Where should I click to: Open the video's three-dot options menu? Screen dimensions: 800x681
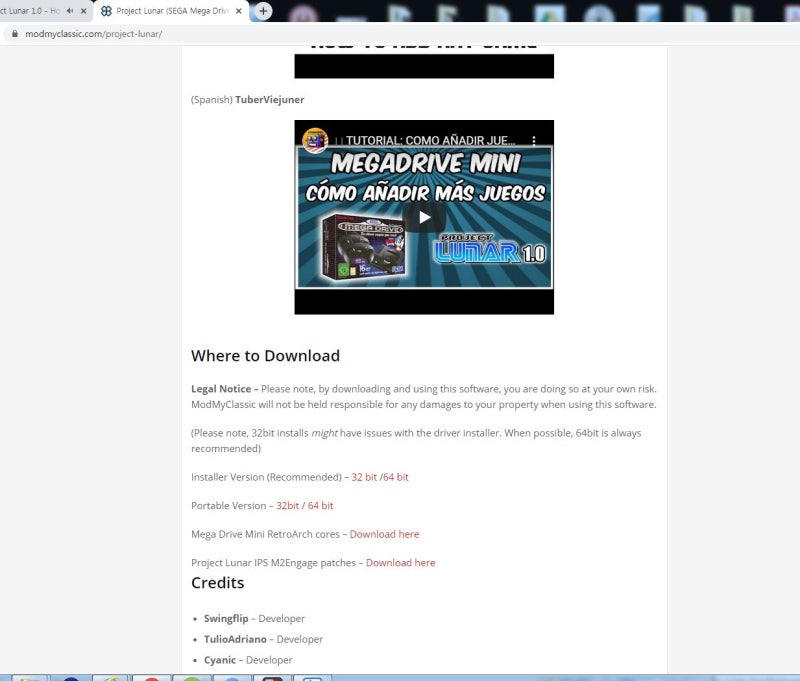click(534, 140)
